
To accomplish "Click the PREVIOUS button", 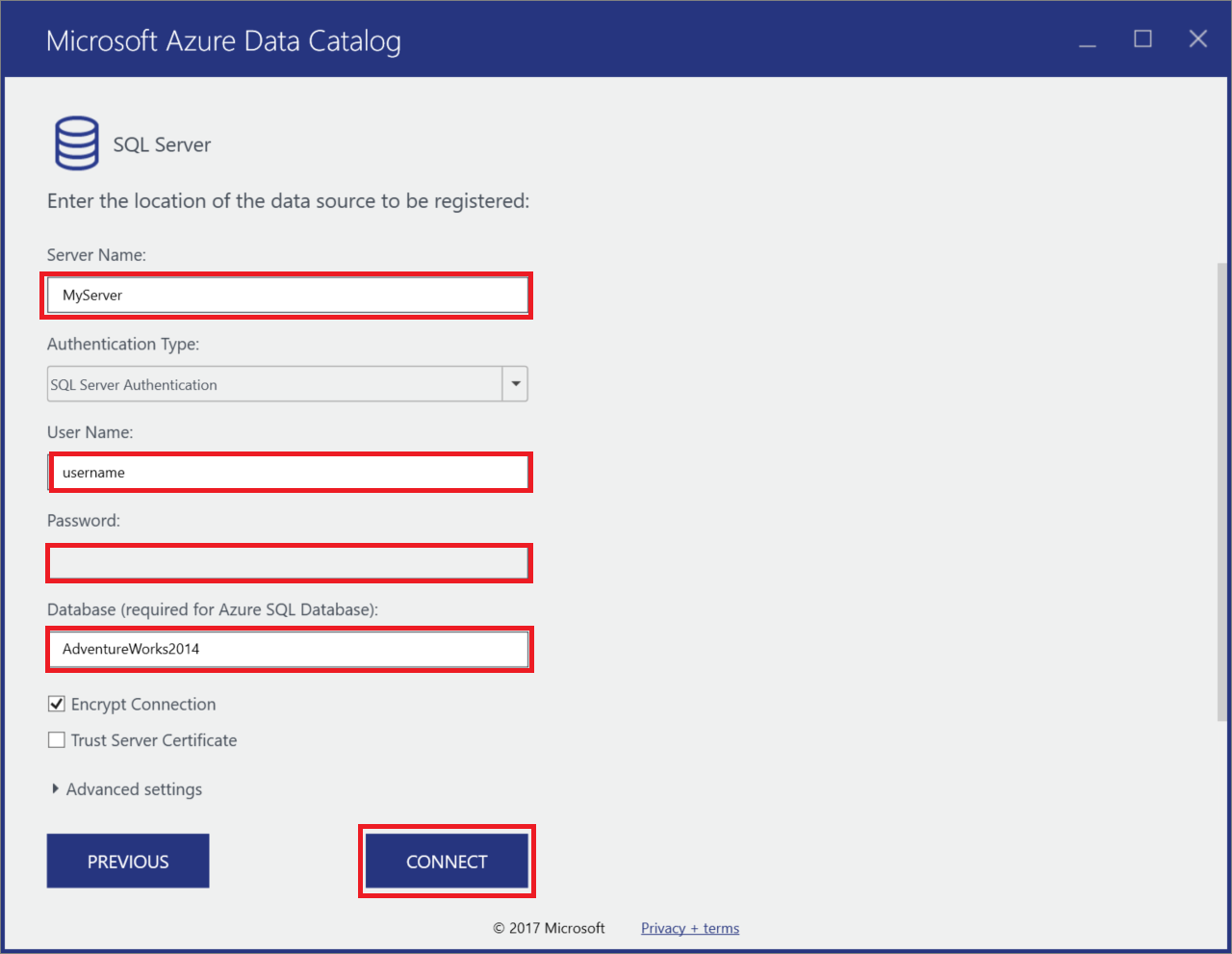I will (127, 860).
